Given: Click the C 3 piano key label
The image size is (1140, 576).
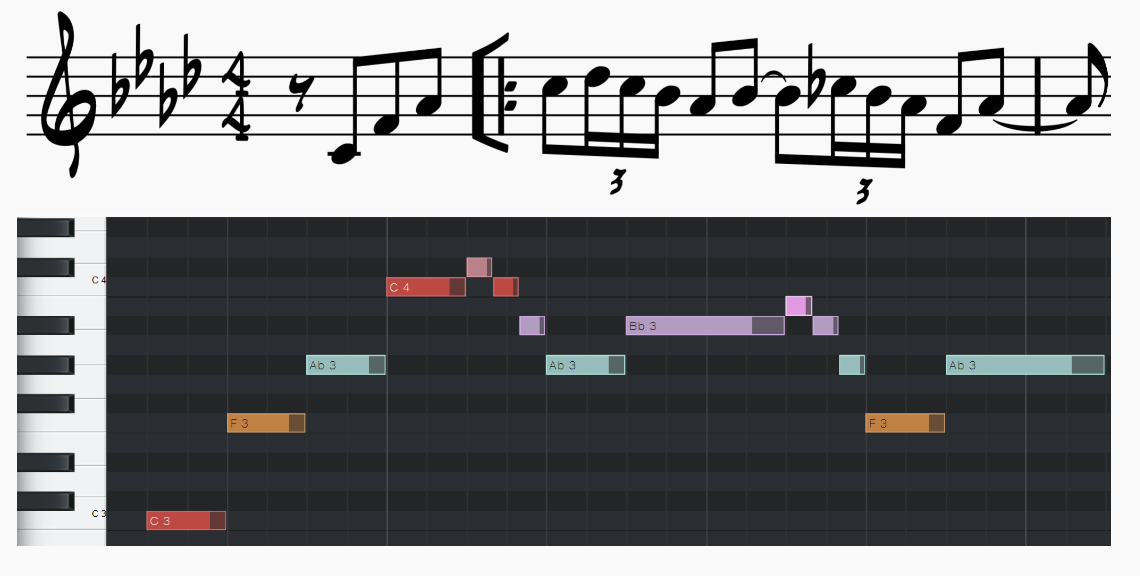Looking at the screenshot, I should pyautogui.click(x=99, y=513).
